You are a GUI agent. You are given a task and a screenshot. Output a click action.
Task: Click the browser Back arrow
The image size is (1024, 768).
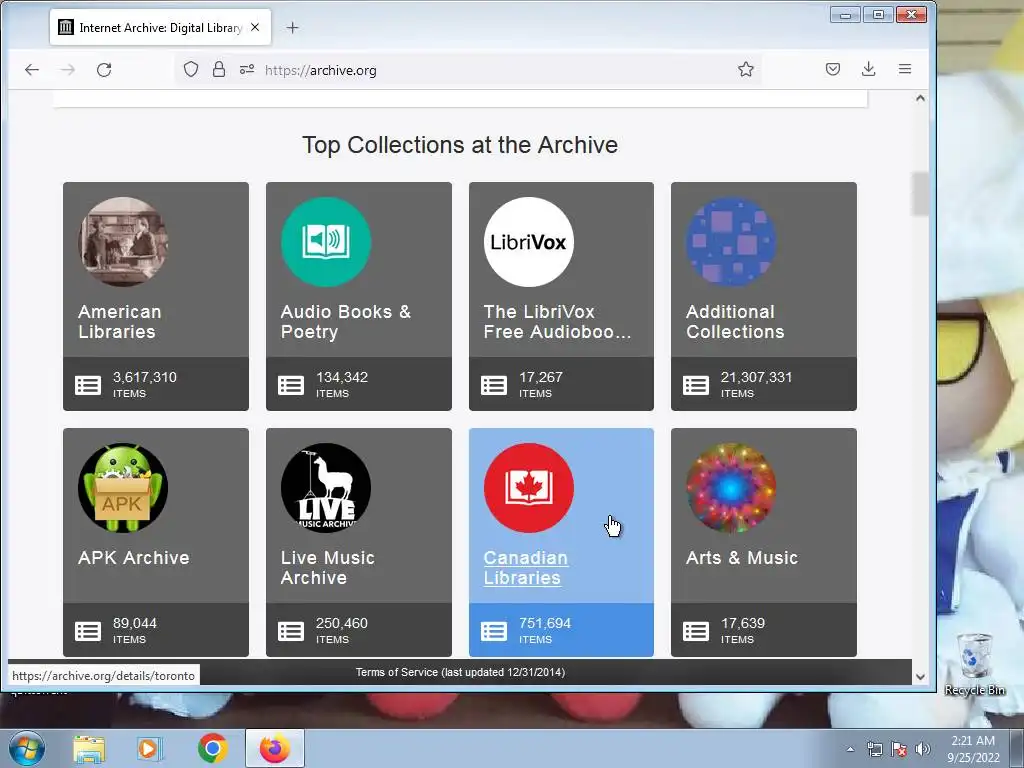(31, 69)
